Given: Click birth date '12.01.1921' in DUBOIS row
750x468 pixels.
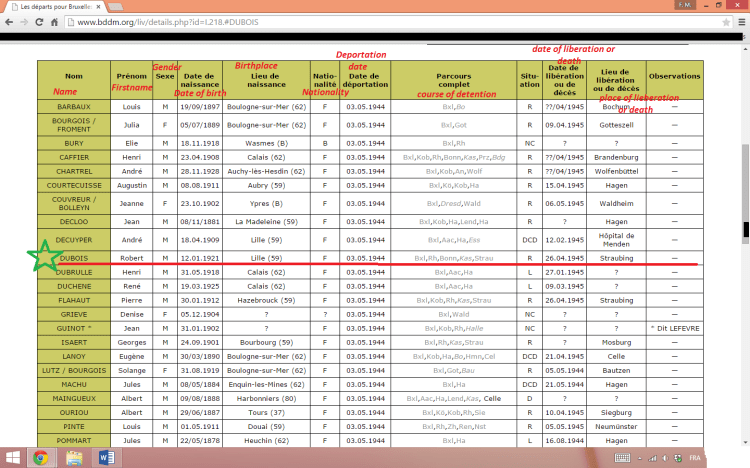Looking at the screenshot, I should point(199,258).
